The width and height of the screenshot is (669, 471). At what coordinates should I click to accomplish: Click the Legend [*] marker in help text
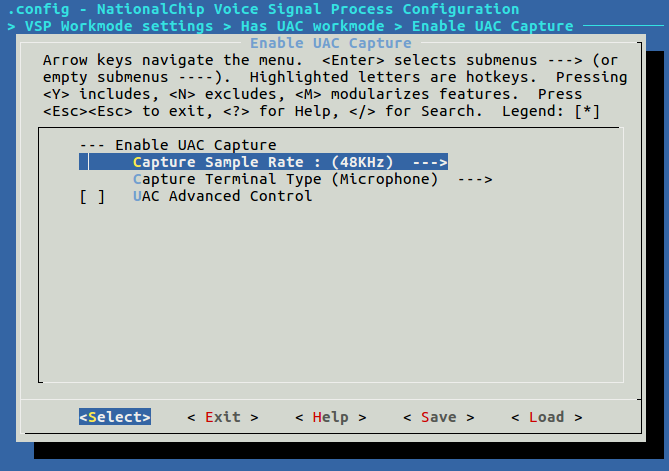click(586, 111)
